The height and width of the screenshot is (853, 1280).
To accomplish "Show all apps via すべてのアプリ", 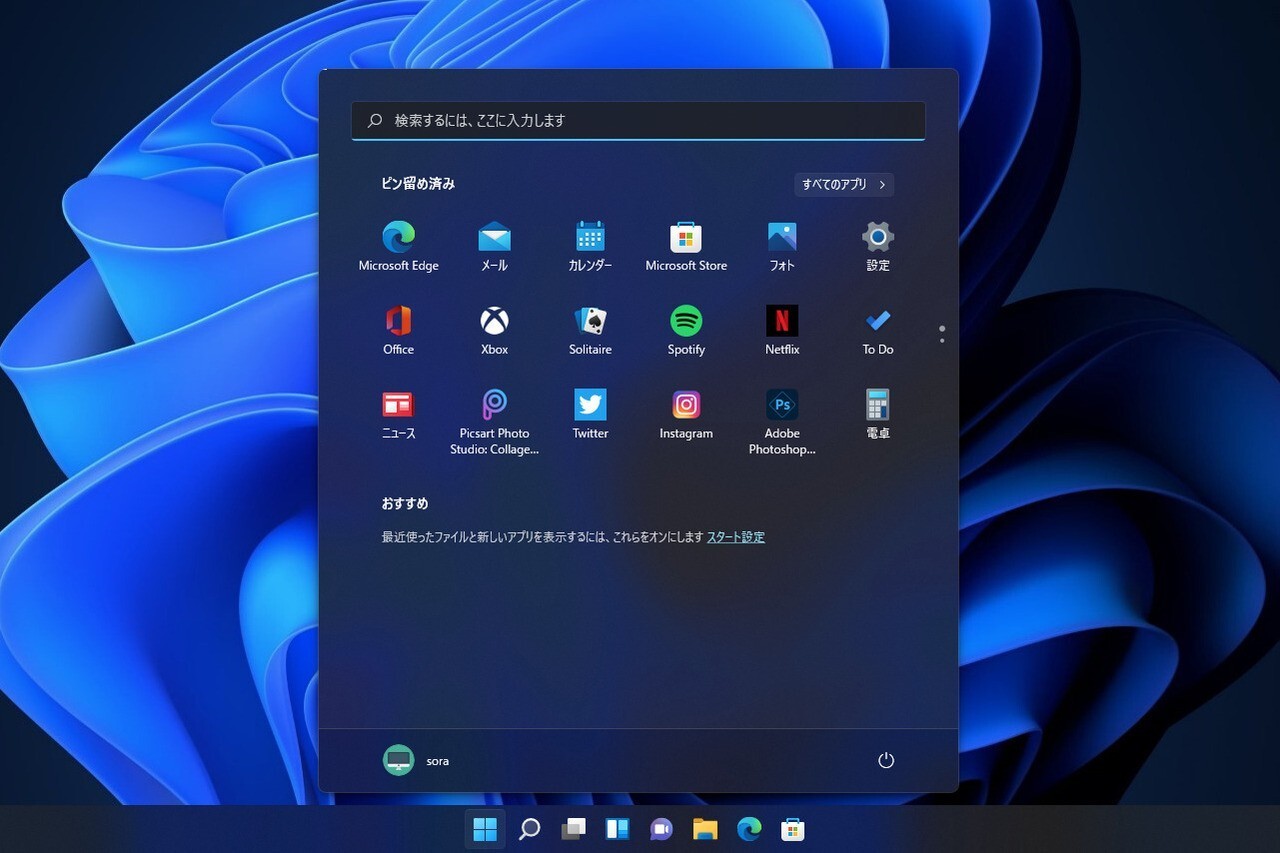I will pyautogui.click(x=844, y=185).
